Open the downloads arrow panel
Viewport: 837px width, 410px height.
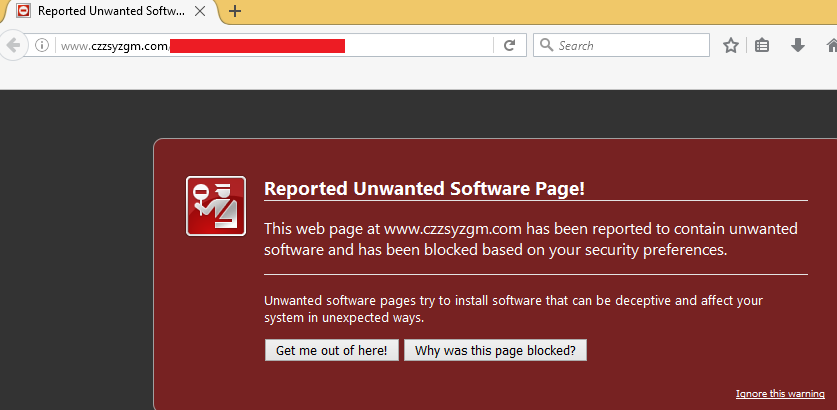(x=797, y=45)
